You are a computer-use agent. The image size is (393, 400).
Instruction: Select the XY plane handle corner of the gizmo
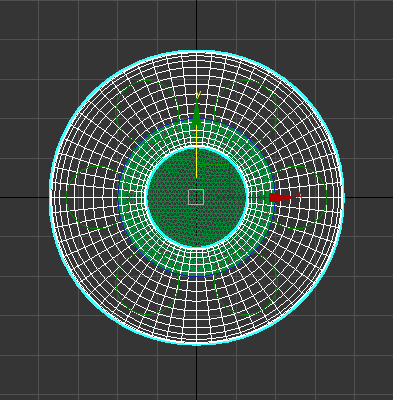(229, 165)
